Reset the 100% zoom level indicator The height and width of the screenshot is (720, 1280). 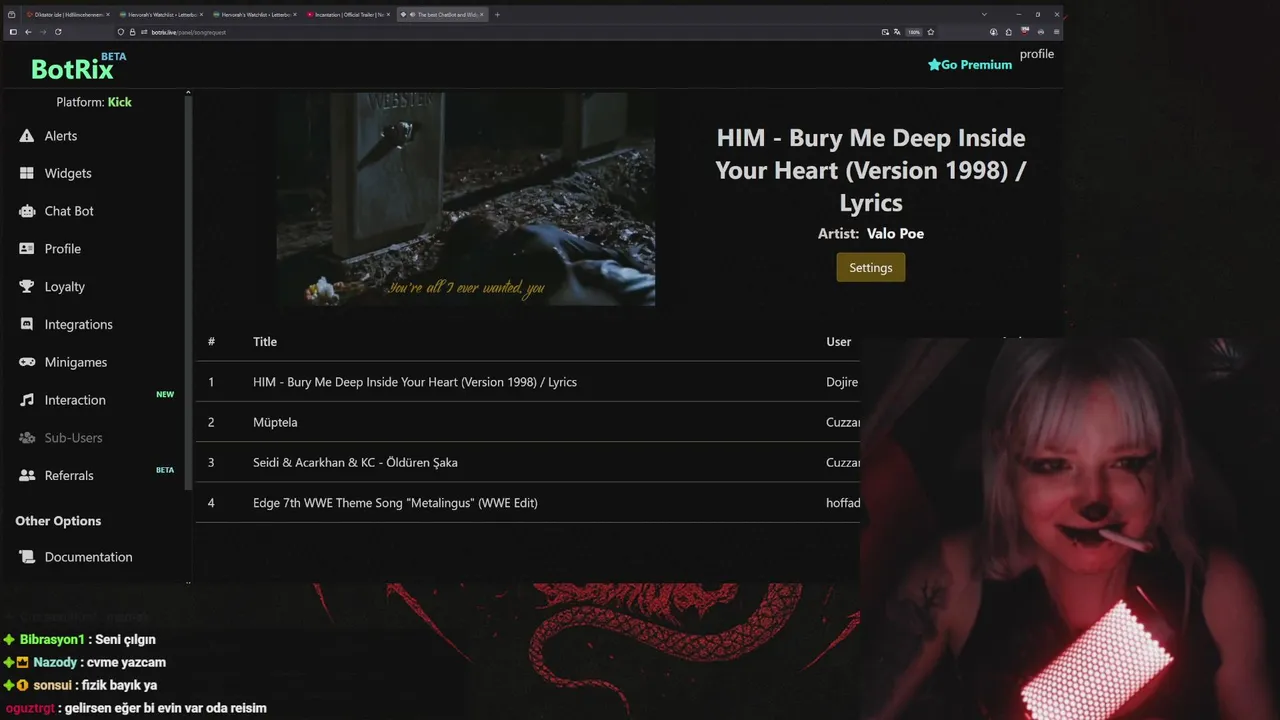tap(914, 32)
